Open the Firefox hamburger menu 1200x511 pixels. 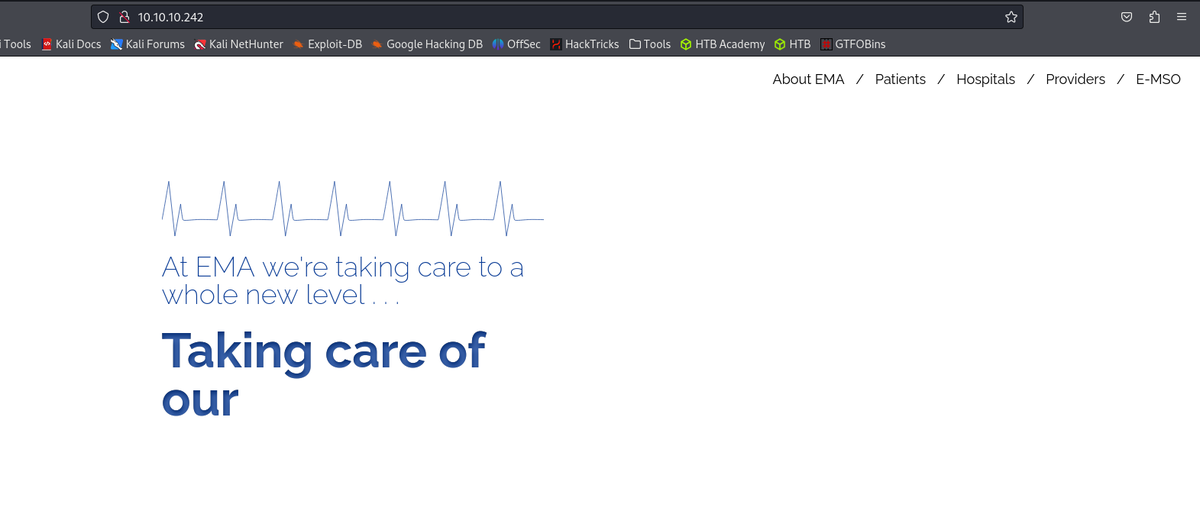[1181, 17]
